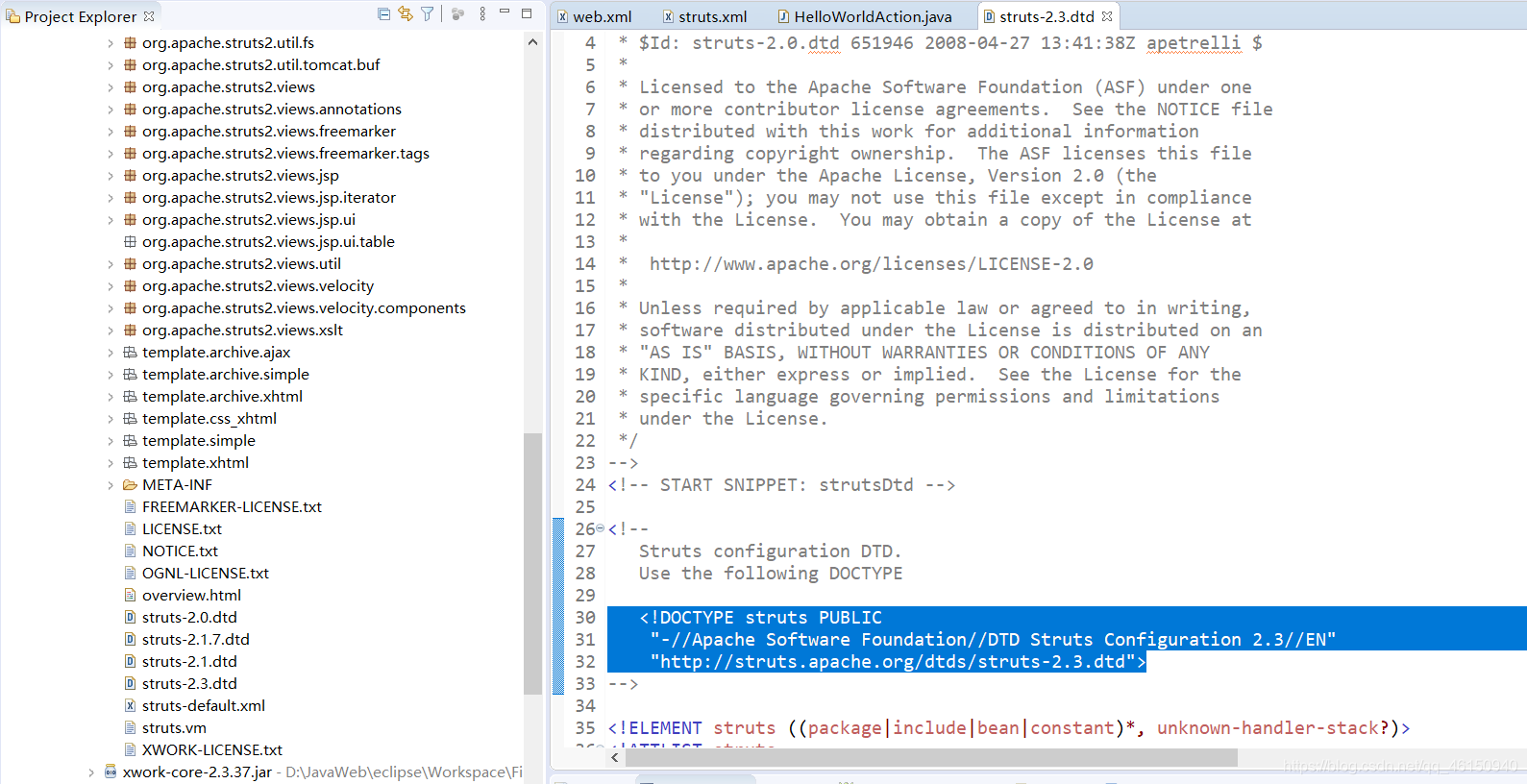Close the Project Explorer view tab
The width and height of the screenshot is (1527, 784).
point(149,16)
